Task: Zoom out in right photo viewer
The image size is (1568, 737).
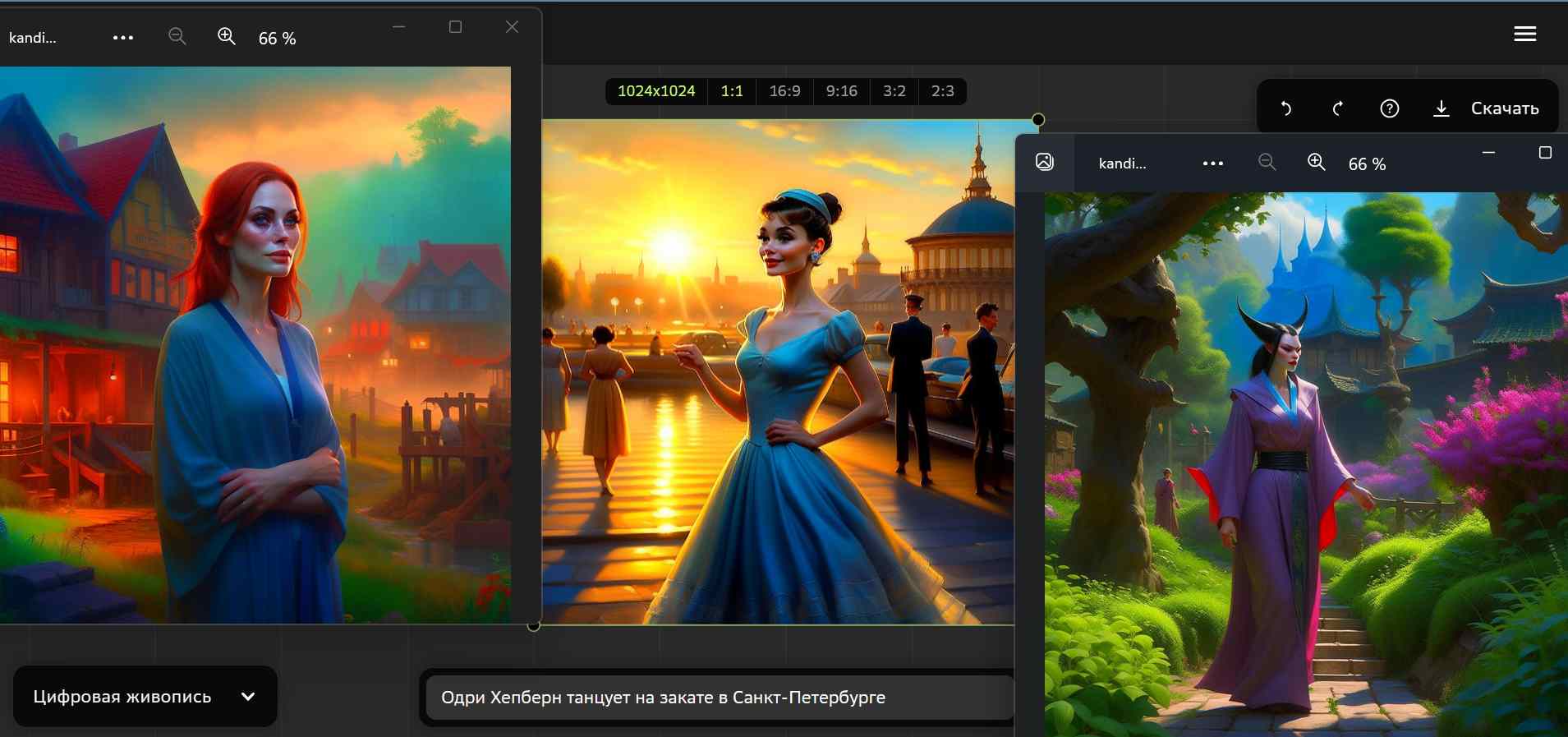Action: coord(1267,163)
